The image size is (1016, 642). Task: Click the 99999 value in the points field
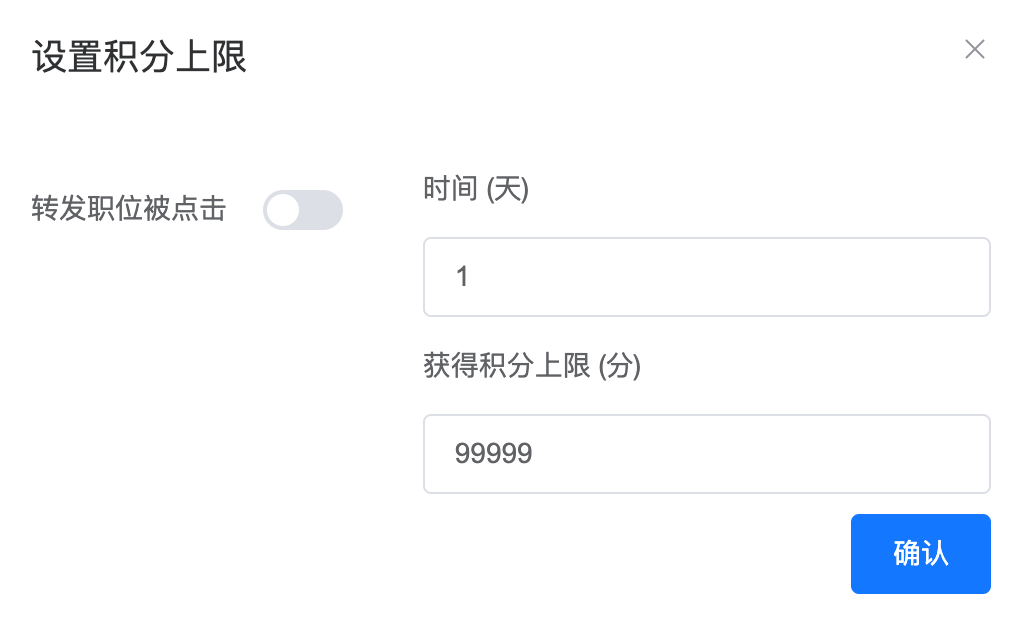(493, 453)
